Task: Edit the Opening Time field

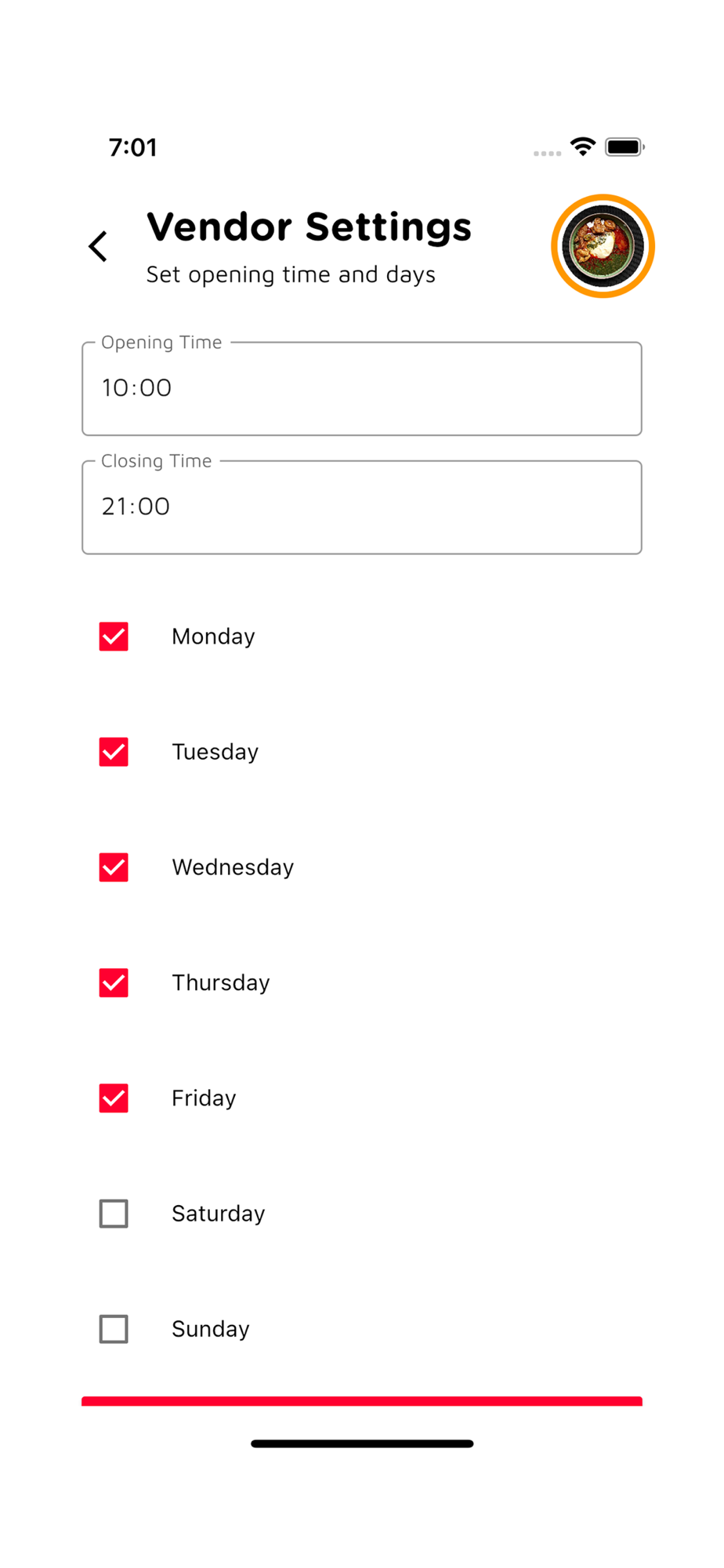Action: (362, 388)
